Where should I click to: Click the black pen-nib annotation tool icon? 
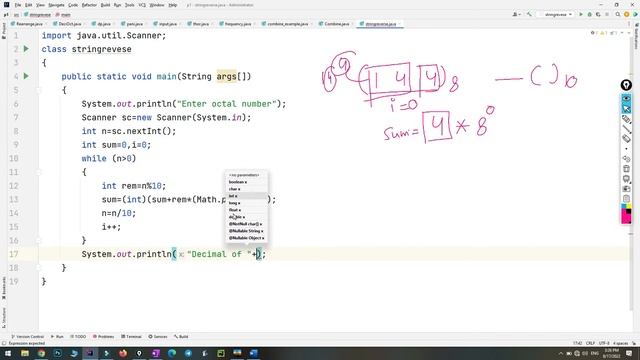tap(626, 85)
